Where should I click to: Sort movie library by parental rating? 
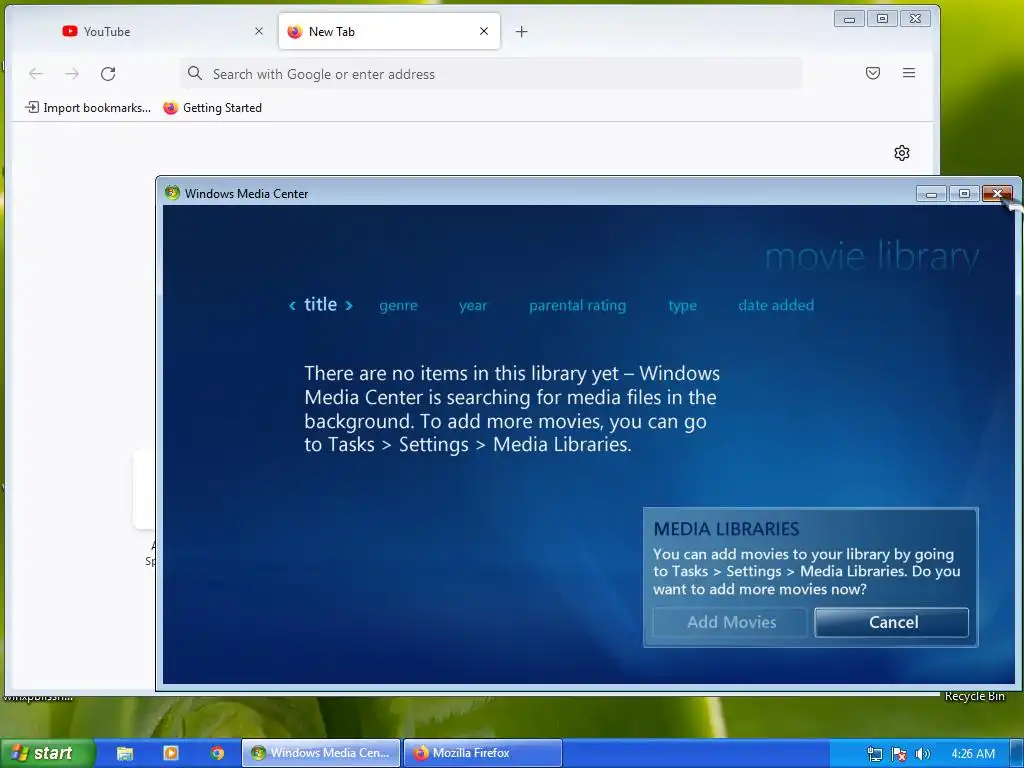(x=577, y=306)
